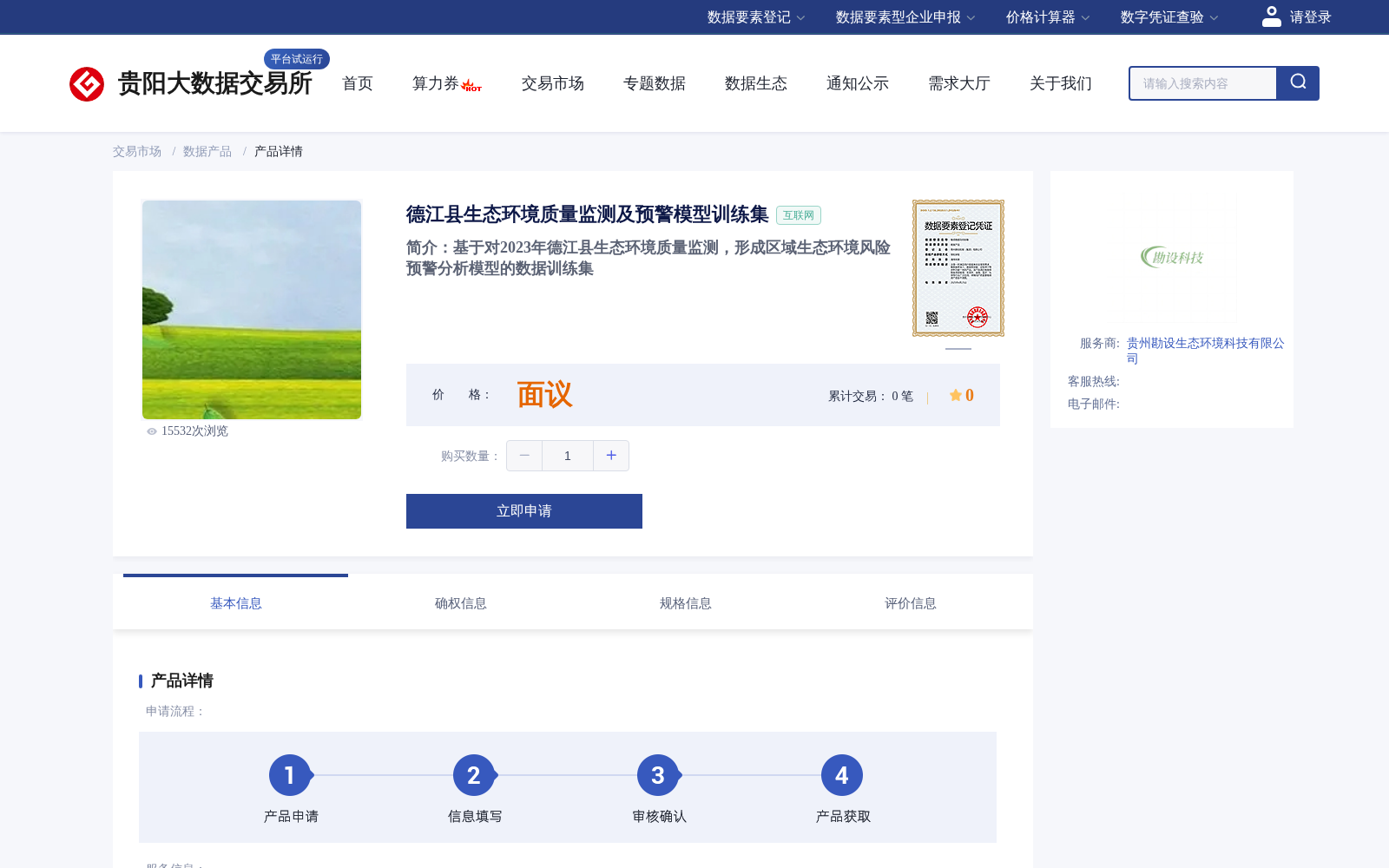1389x868 pixels.
Task: Click the 电子邮件 label
Action: pos(1094,404)
